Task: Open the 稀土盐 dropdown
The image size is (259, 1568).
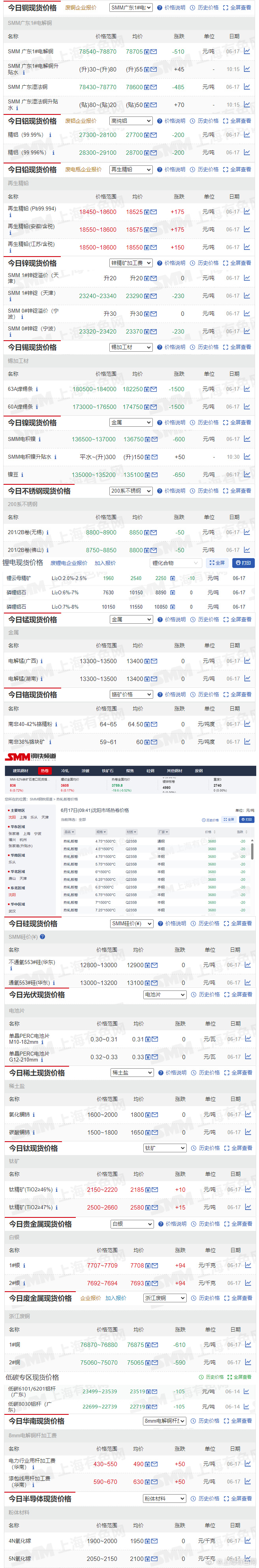Action: coord(132,1073)
